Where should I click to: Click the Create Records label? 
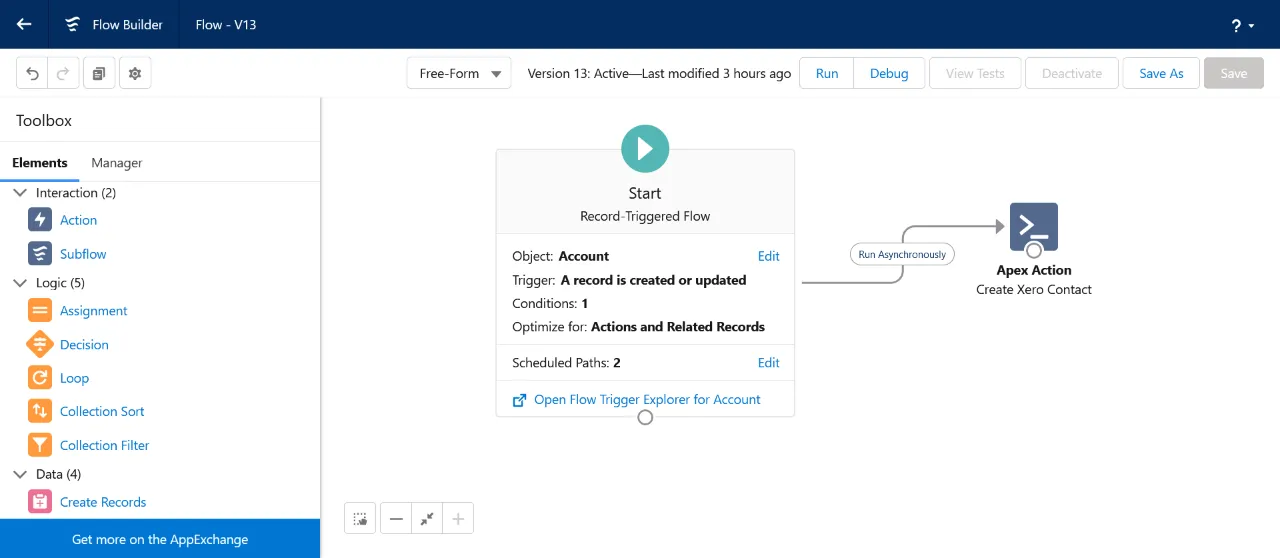coord(103,502)
